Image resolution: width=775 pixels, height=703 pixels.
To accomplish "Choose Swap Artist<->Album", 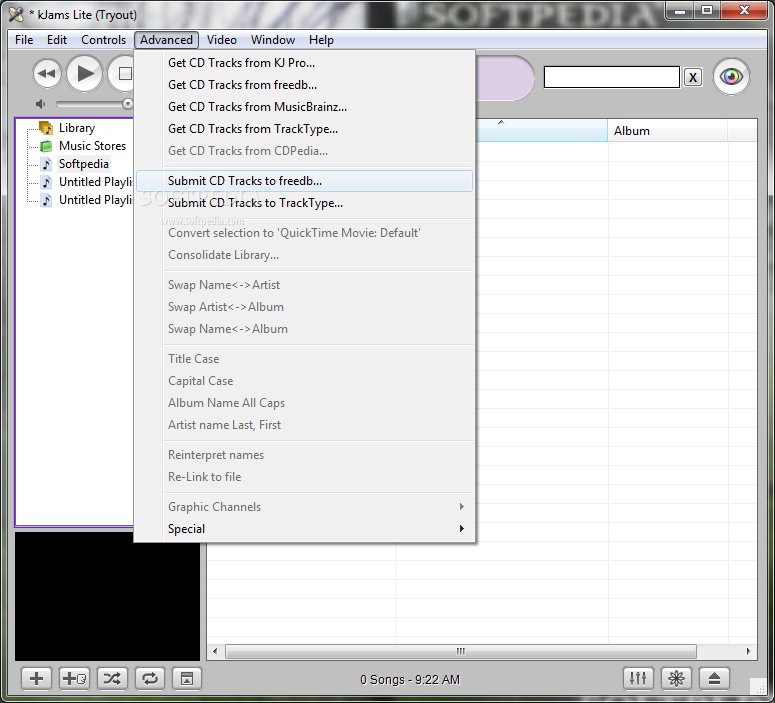I will click(304, 307).
